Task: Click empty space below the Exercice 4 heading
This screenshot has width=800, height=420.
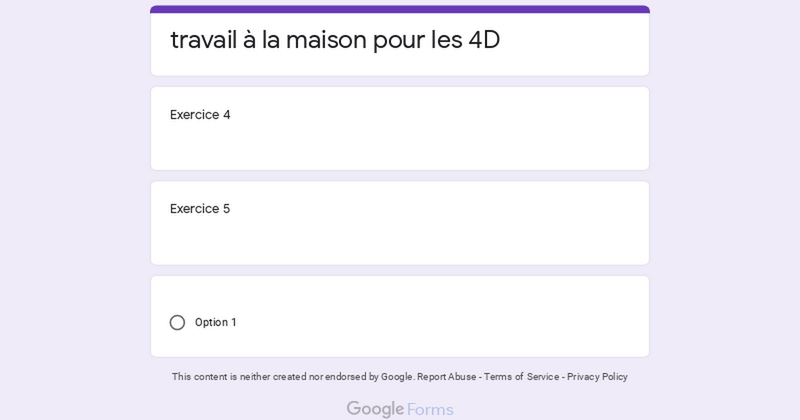Action: tap(400, 148)
